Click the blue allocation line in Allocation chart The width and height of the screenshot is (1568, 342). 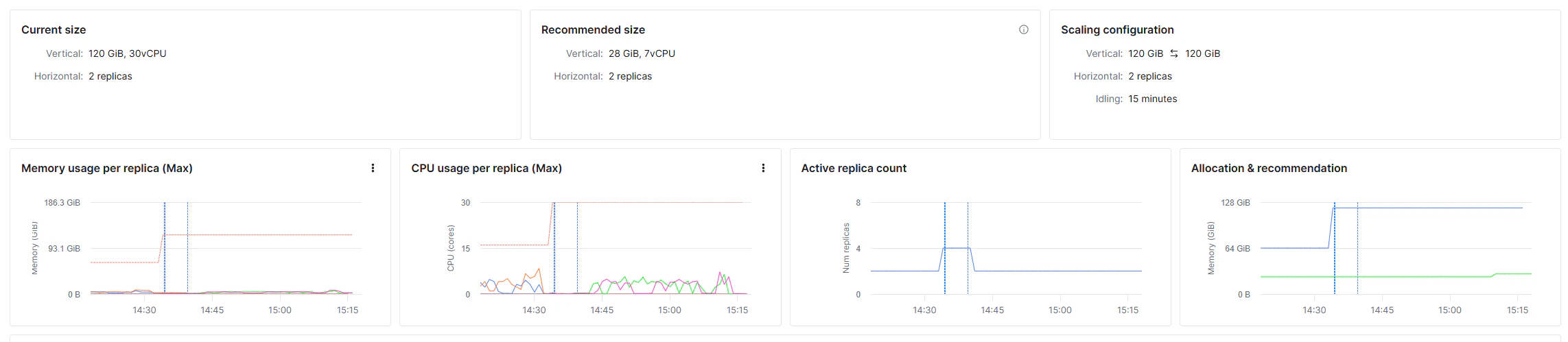point(1427,208)
